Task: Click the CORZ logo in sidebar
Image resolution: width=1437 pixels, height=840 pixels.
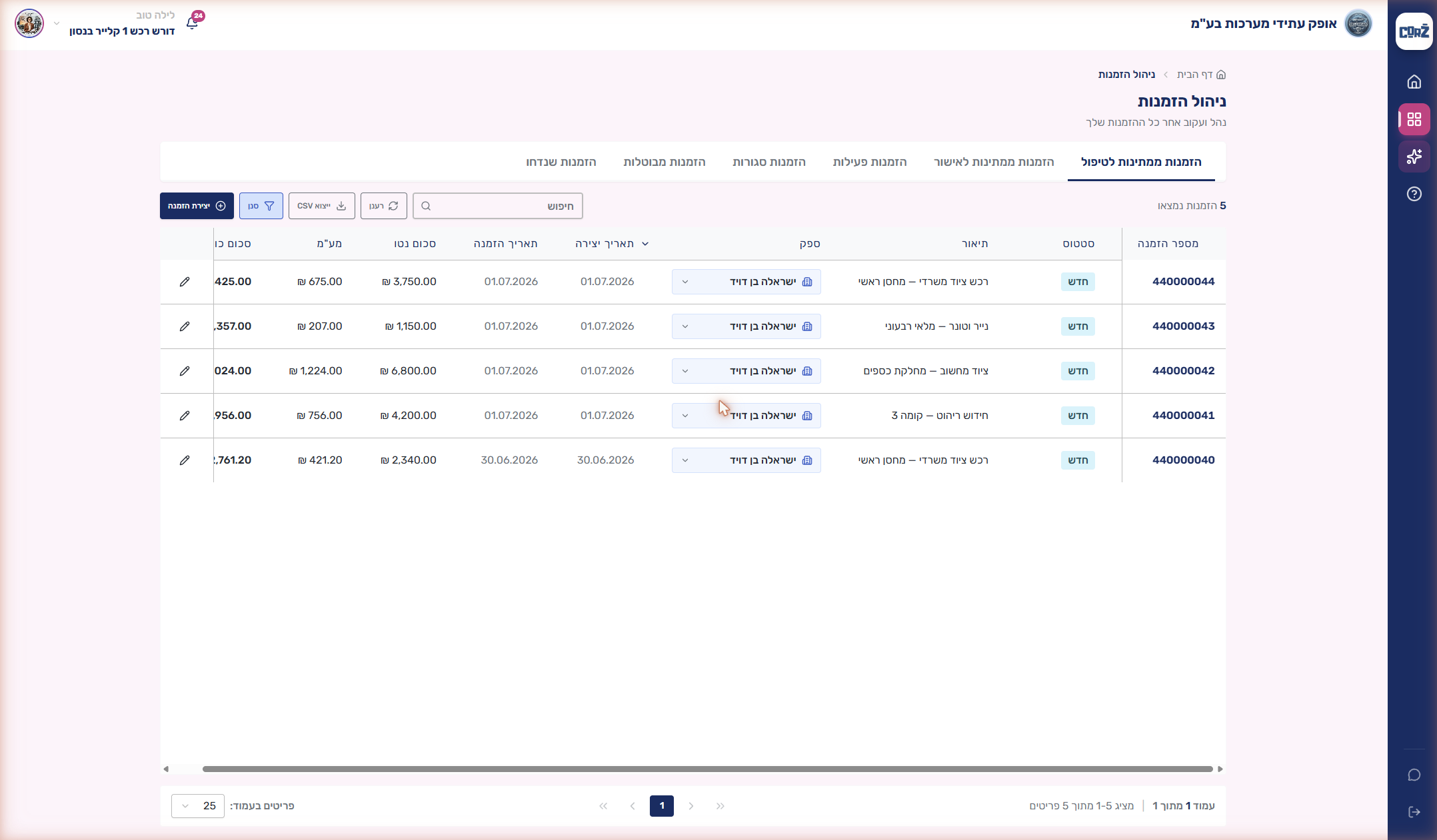Action: pos(1414,31)
